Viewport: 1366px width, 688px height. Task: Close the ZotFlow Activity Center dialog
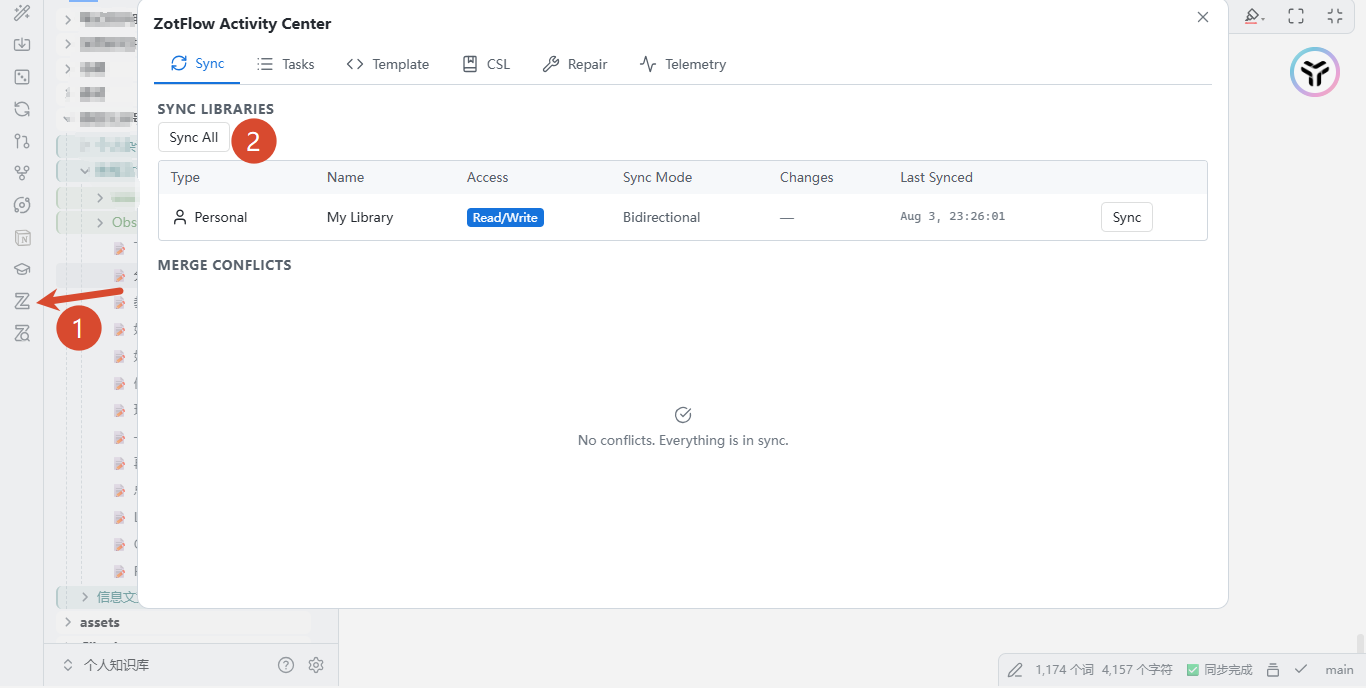(1203, 17)
